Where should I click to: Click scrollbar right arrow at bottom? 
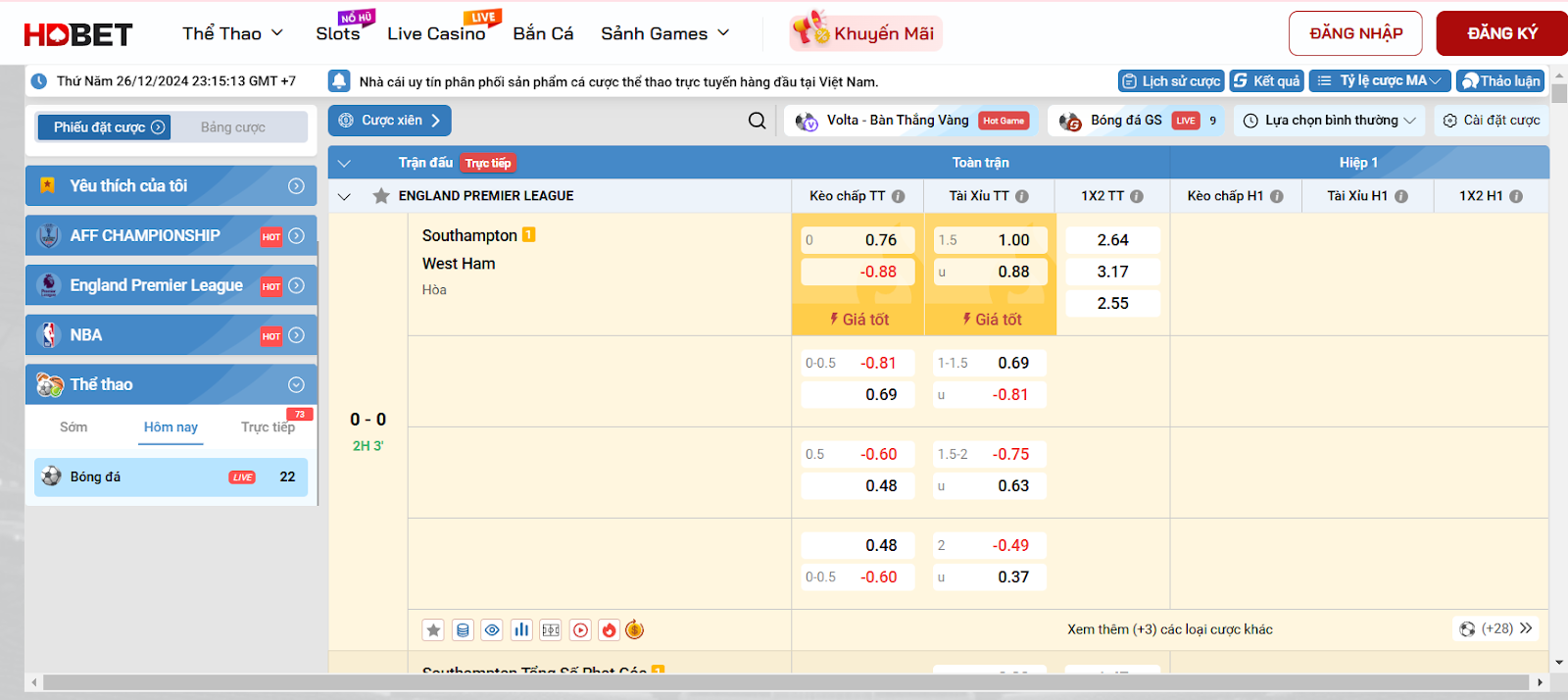pos(1540,682)
